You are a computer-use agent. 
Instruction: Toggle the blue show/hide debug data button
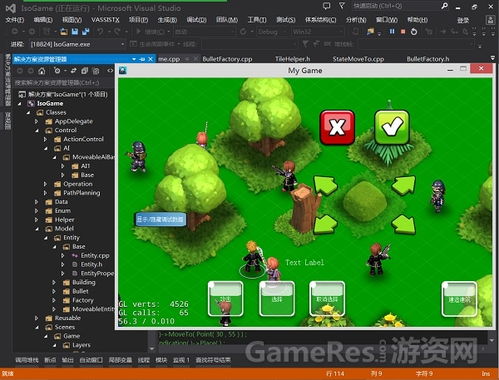click(x=160, y=219)
